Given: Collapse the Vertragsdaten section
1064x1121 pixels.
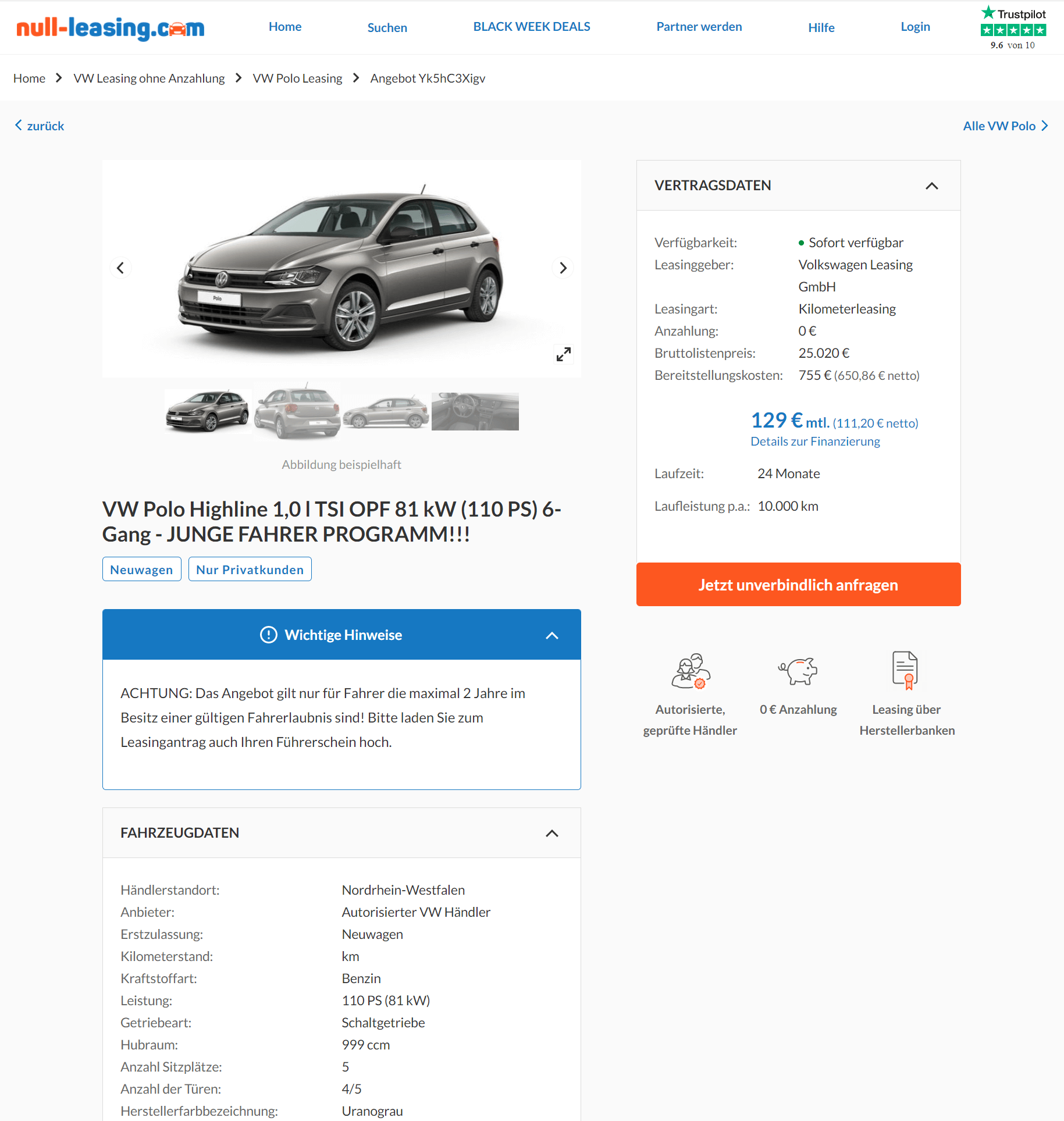Looking at the screenshot, I should pyautogui.click(x=932, y=186).
